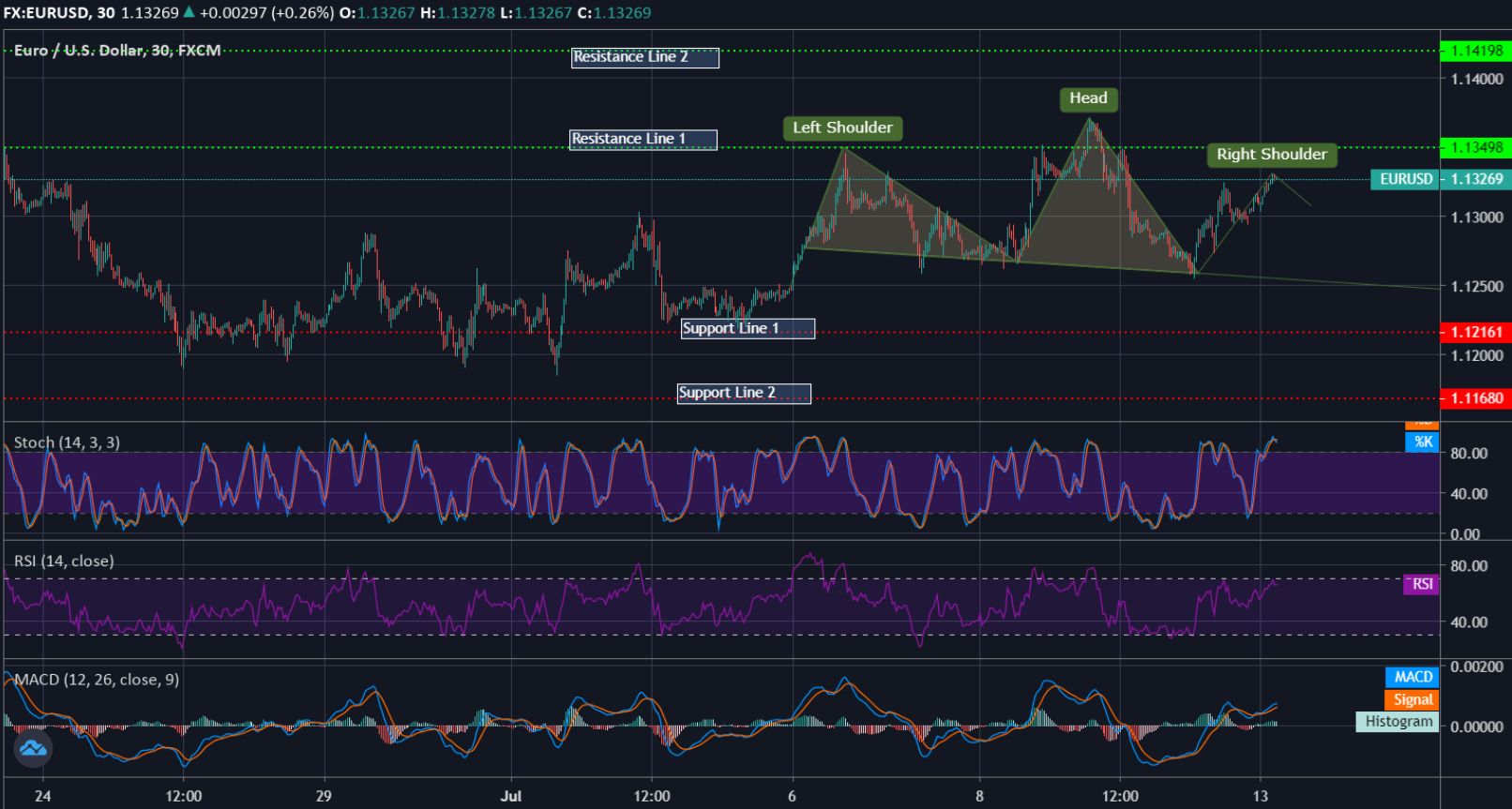Click the 1.13498 resistance price tag
This screenshot has width=1512, height=809.
(1475, 147)
